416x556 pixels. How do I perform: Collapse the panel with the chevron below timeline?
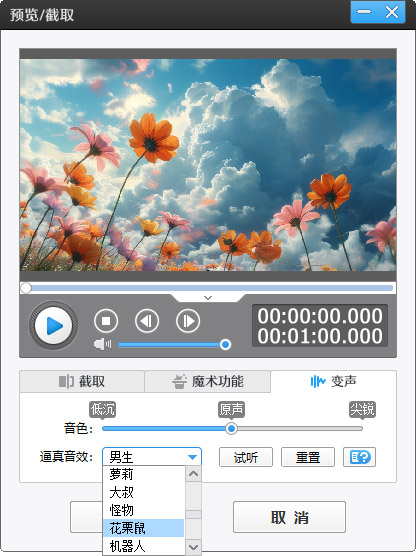(x=208, y=298)
